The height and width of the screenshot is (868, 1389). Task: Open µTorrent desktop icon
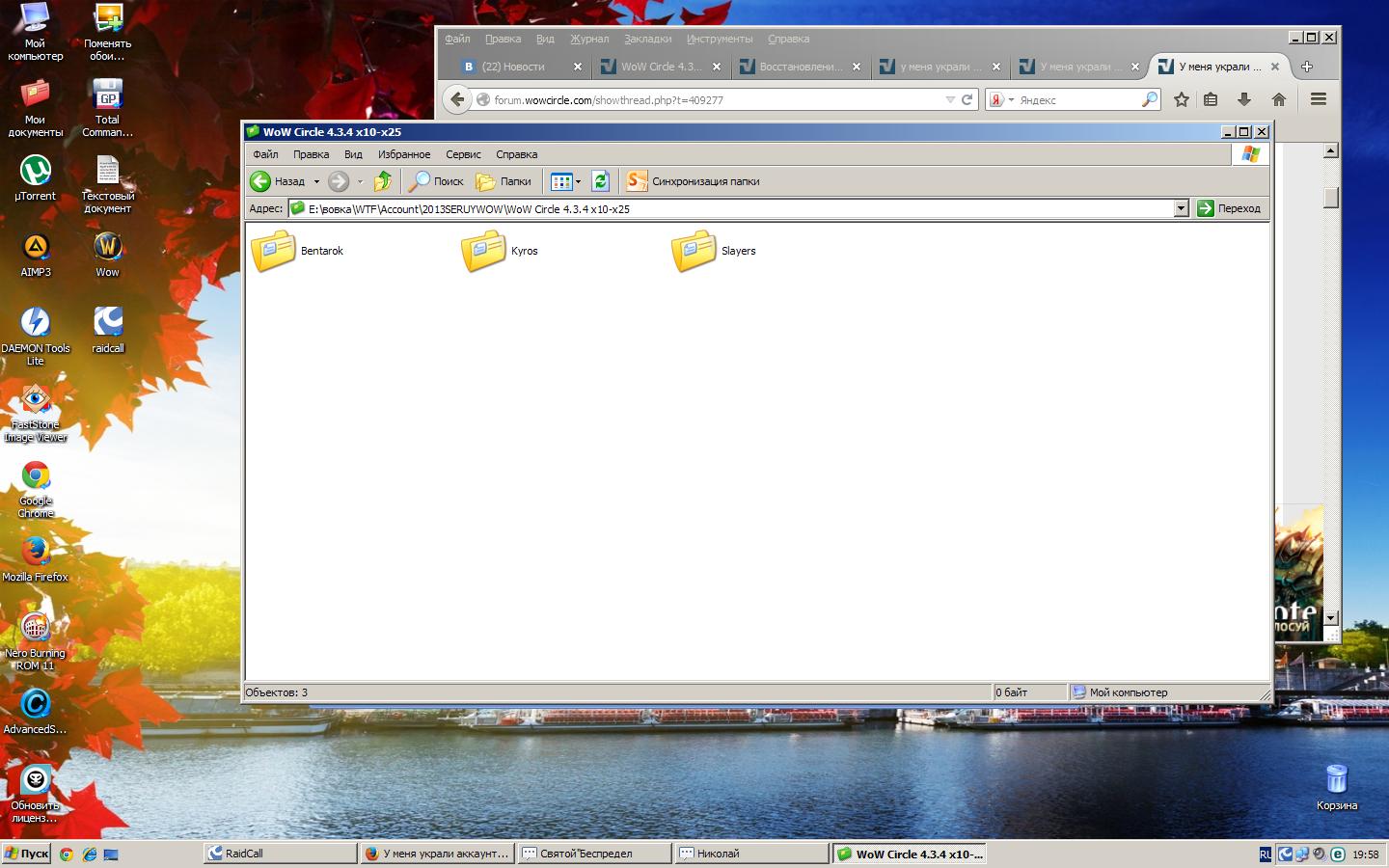point(36,178)
